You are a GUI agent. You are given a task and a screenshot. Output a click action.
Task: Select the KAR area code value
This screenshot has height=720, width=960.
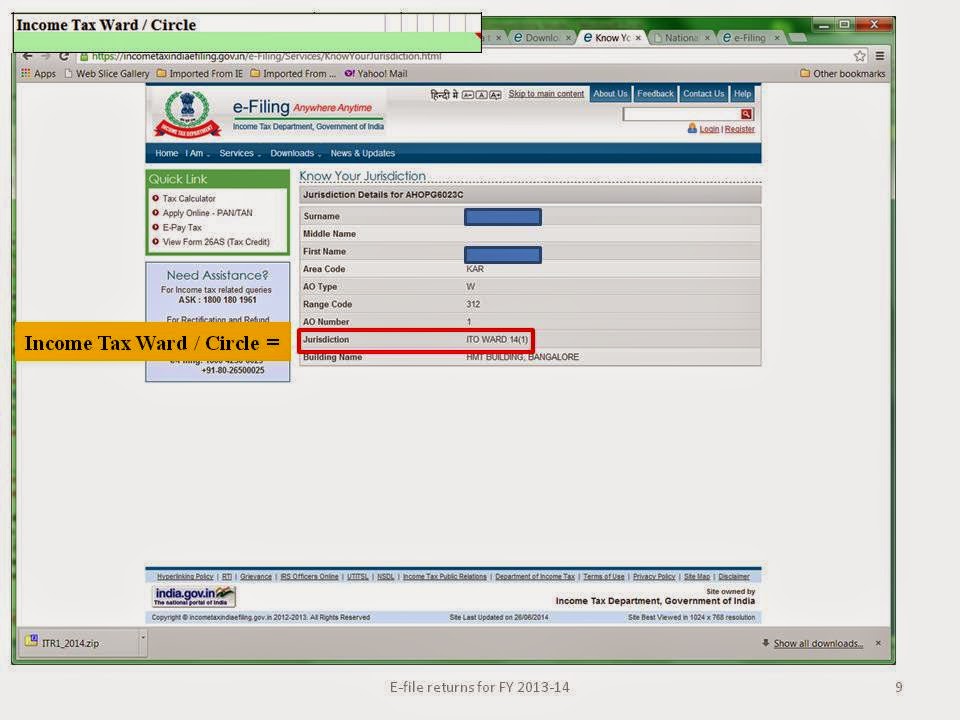(x=474, y=269)
